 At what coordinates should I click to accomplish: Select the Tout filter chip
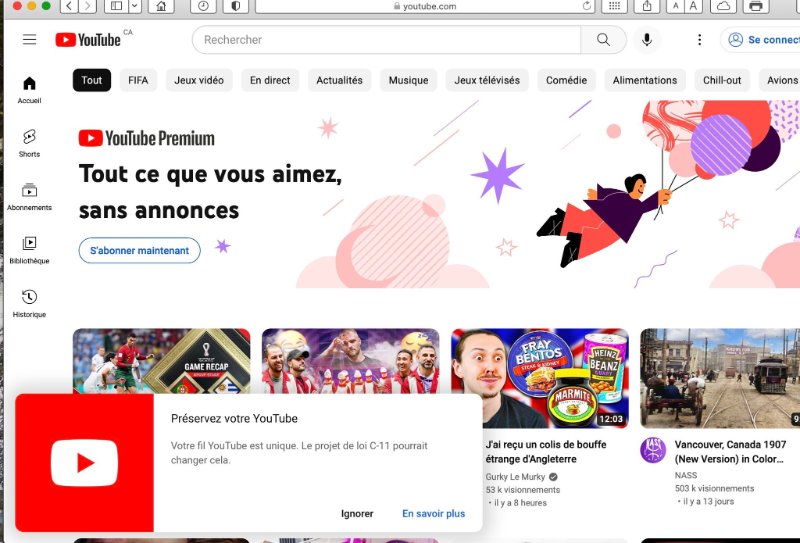(92, 80)
